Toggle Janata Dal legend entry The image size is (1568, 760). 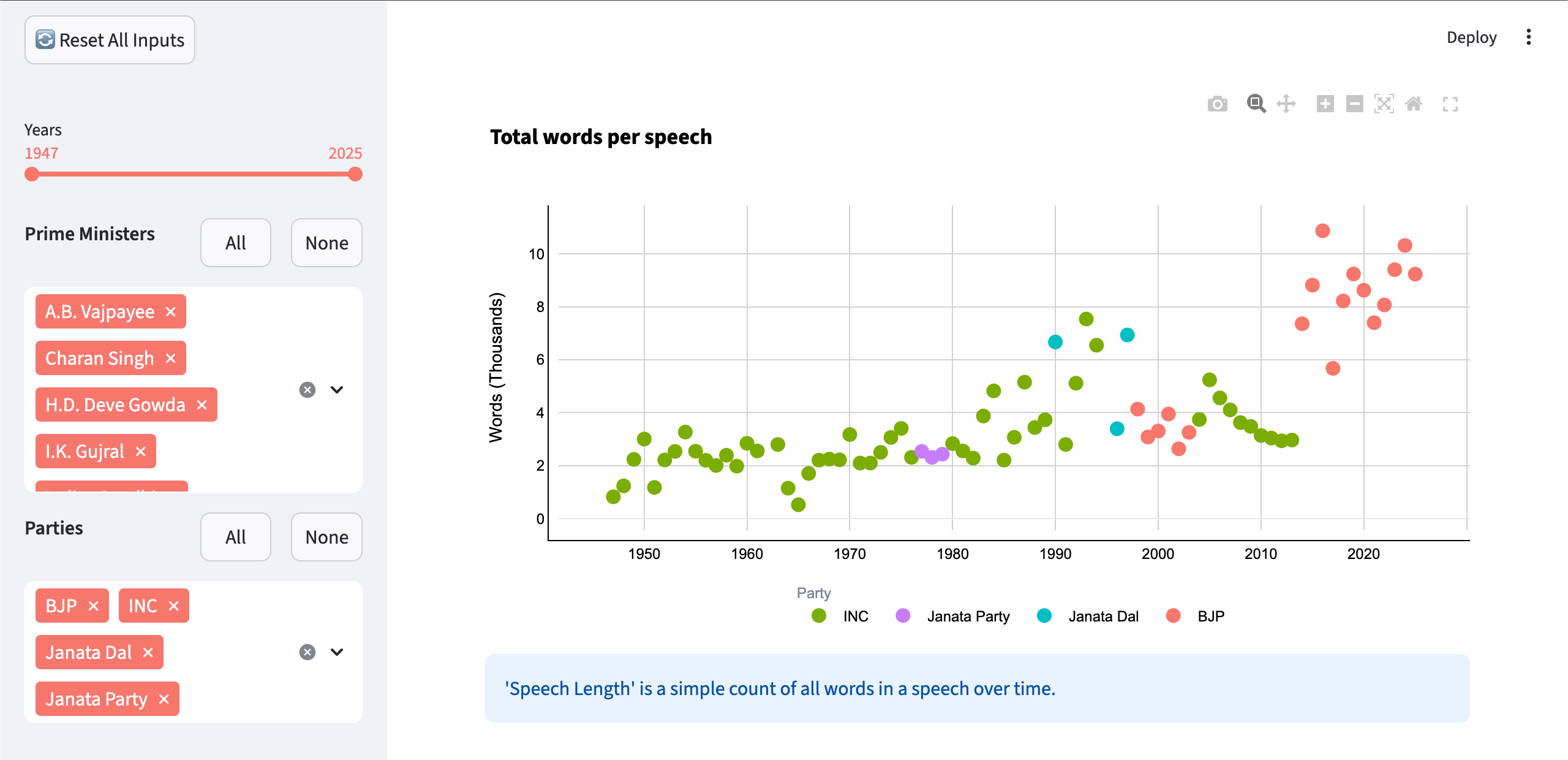(x=1102, y=616)
